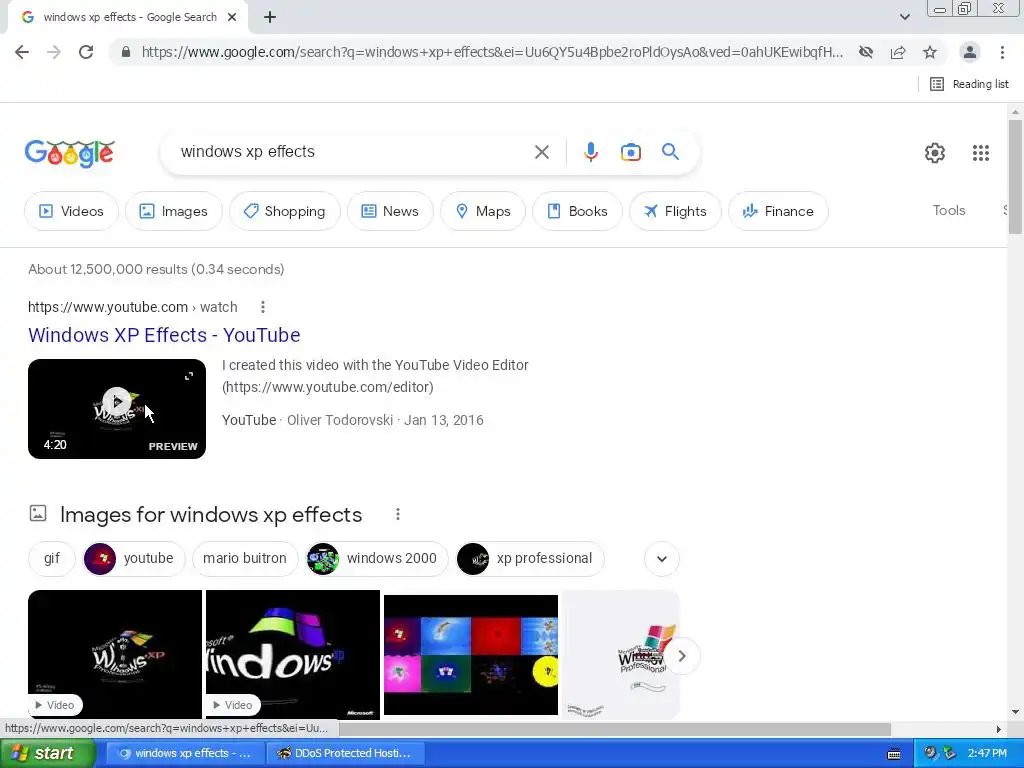The width and height of the screenshot is (1024, 768).
Task: Click the crossed-out eye icon in the address bar
Action: [866, 52]
